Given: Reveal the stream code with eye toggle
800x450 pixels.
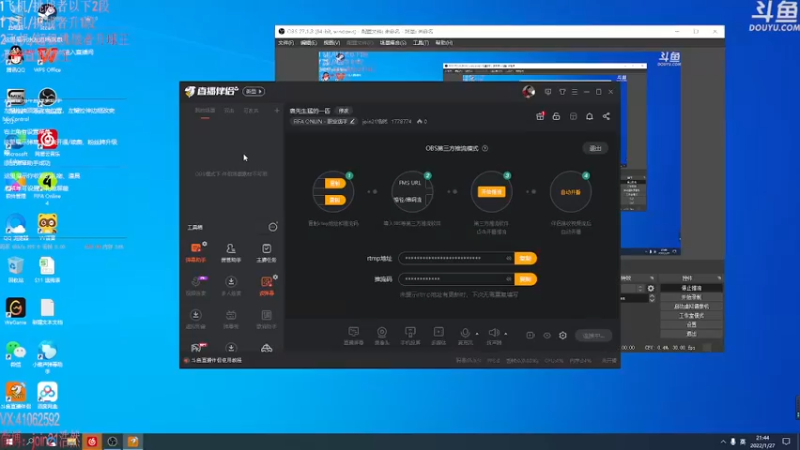Looking at the screenshot, I should pos(509,279).
